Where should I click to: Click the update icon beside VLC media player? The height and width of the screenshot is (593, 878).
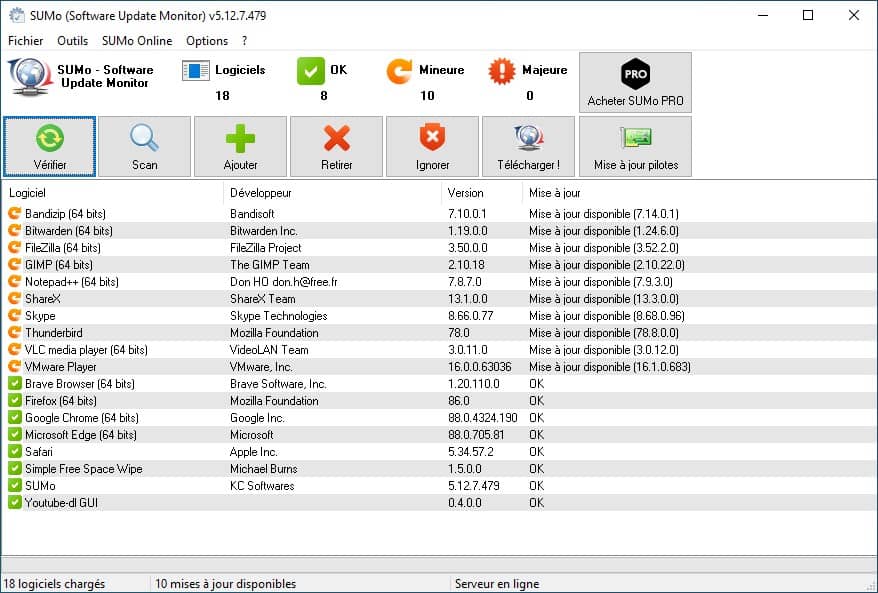point(15,349)
